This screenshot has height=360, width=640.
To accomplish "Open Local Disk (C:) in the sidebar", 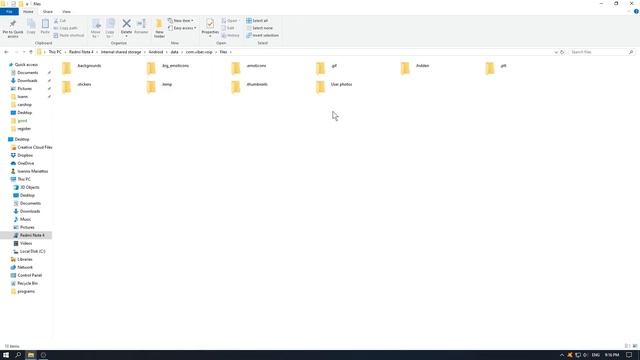I will click(29, 251).
